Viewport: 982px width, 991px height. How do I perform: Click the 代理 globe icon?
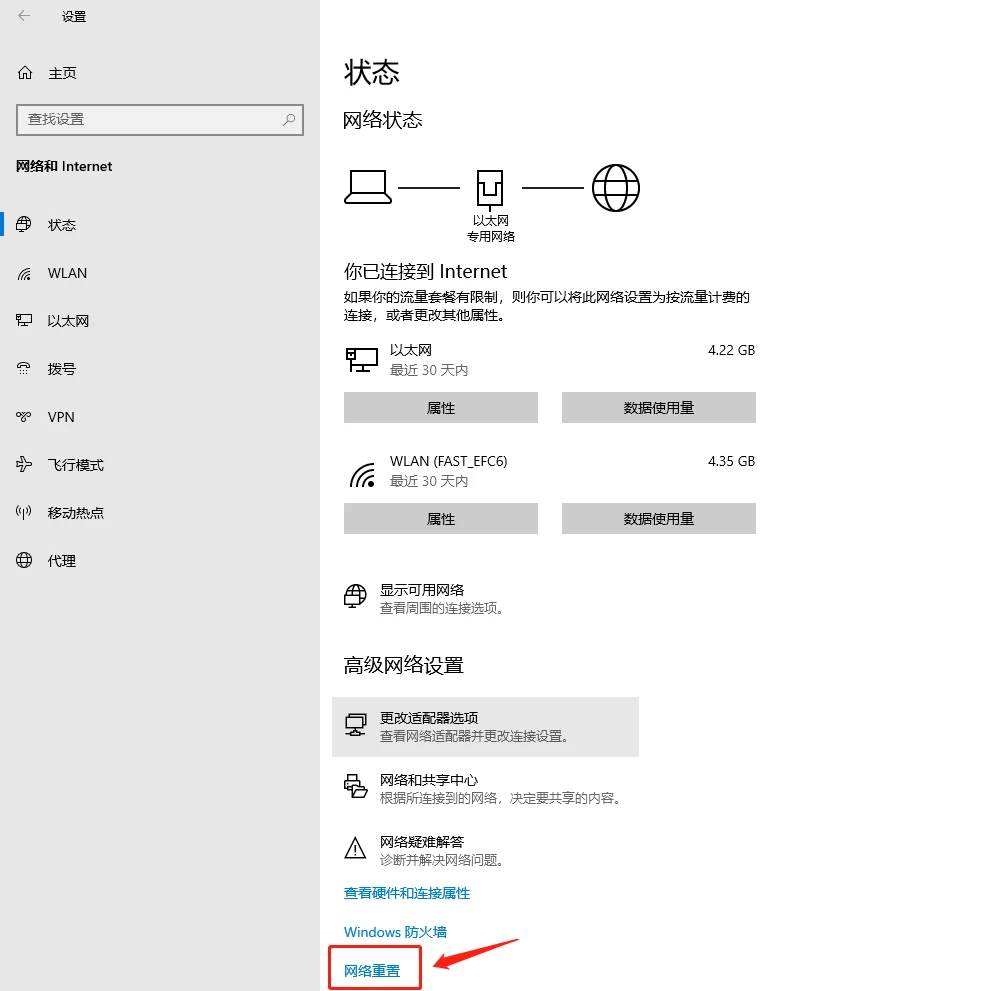pos(24,561)
